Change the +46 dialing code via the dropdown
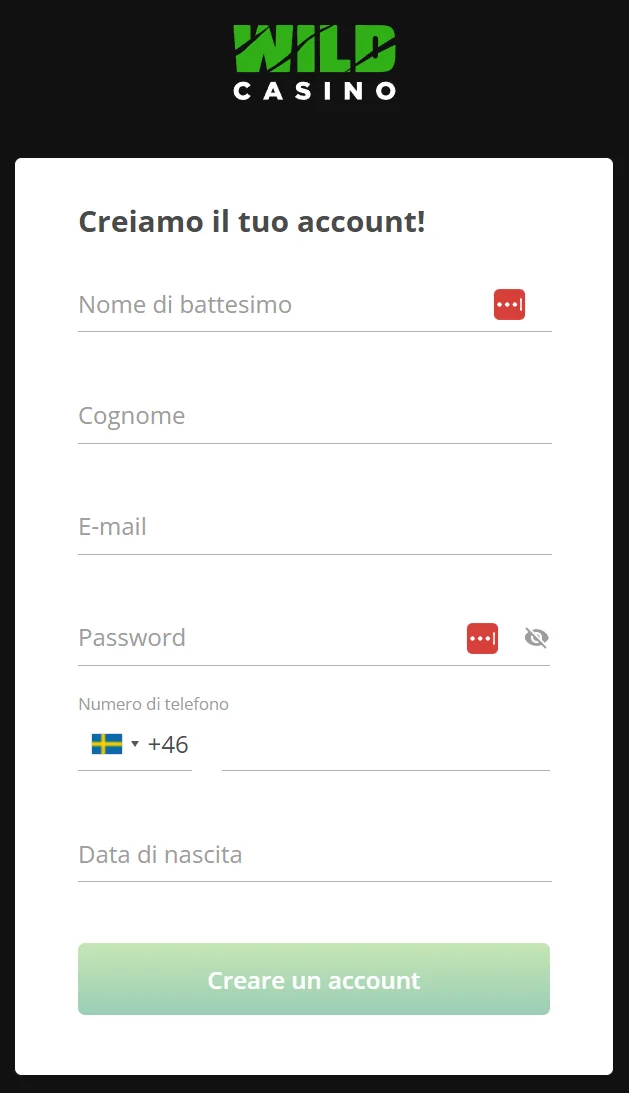Image resolution: width=629 pixels, height=1093 pixels. pyautogui.click(x=135, y=744)
